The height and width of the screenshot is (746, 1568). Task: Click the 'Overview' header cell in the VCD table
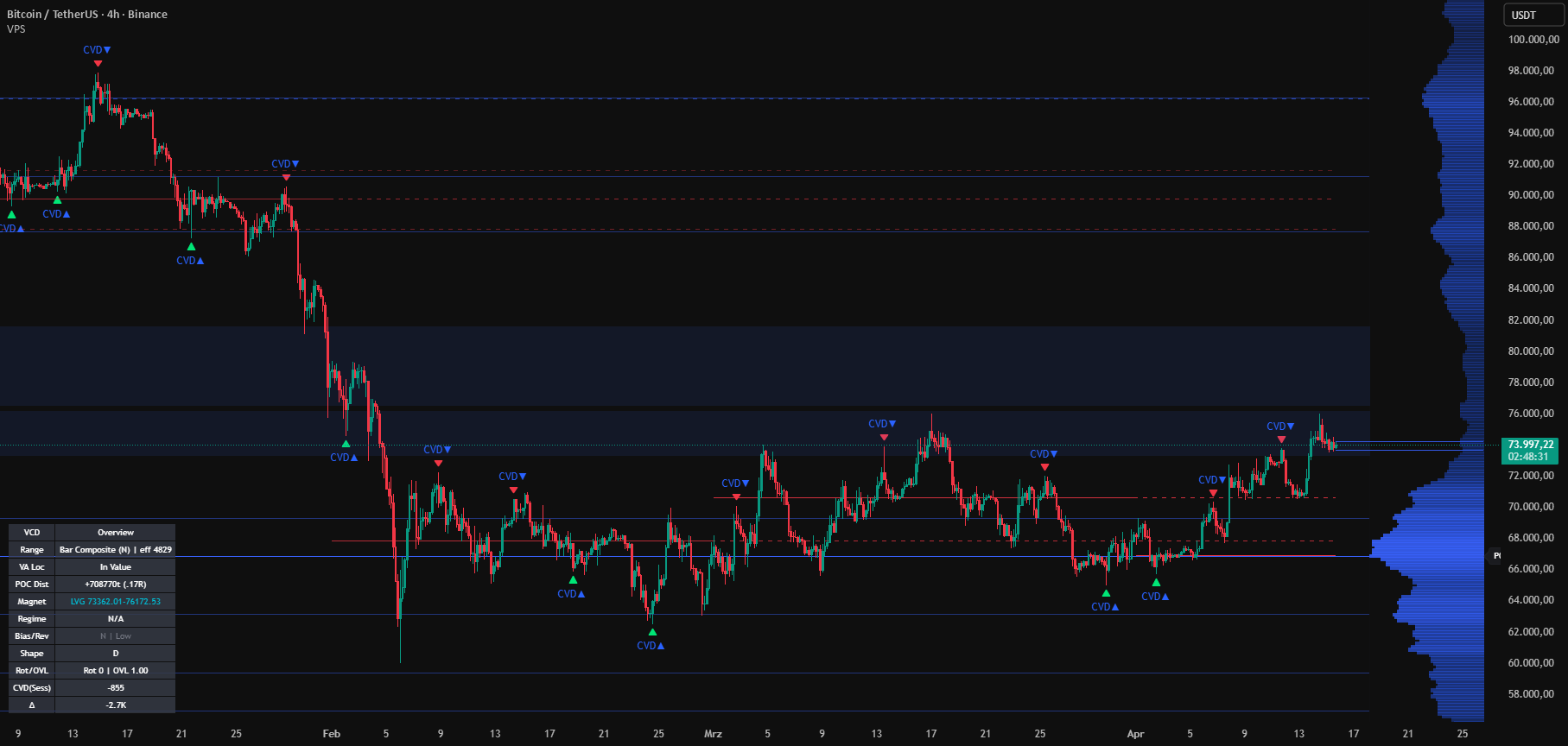(x=116, y=533)
